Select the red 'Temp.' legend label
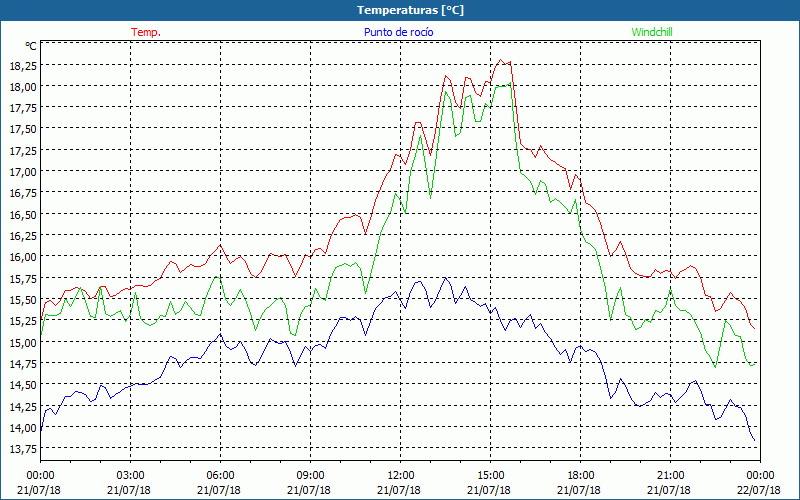 [x=146, y=32]
